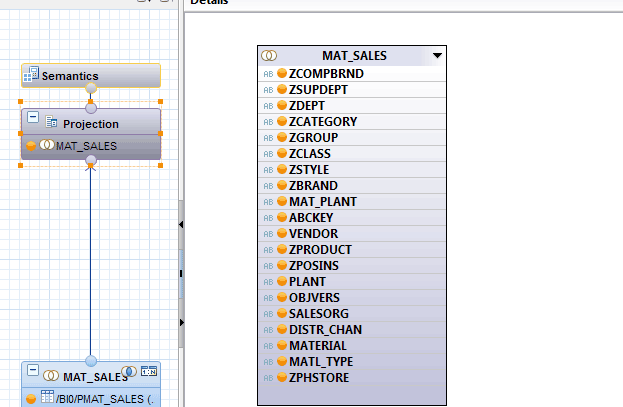Viewport: 623px width, 407px height.
Task: Select MATERIAL column
Action: click(352, 345)
